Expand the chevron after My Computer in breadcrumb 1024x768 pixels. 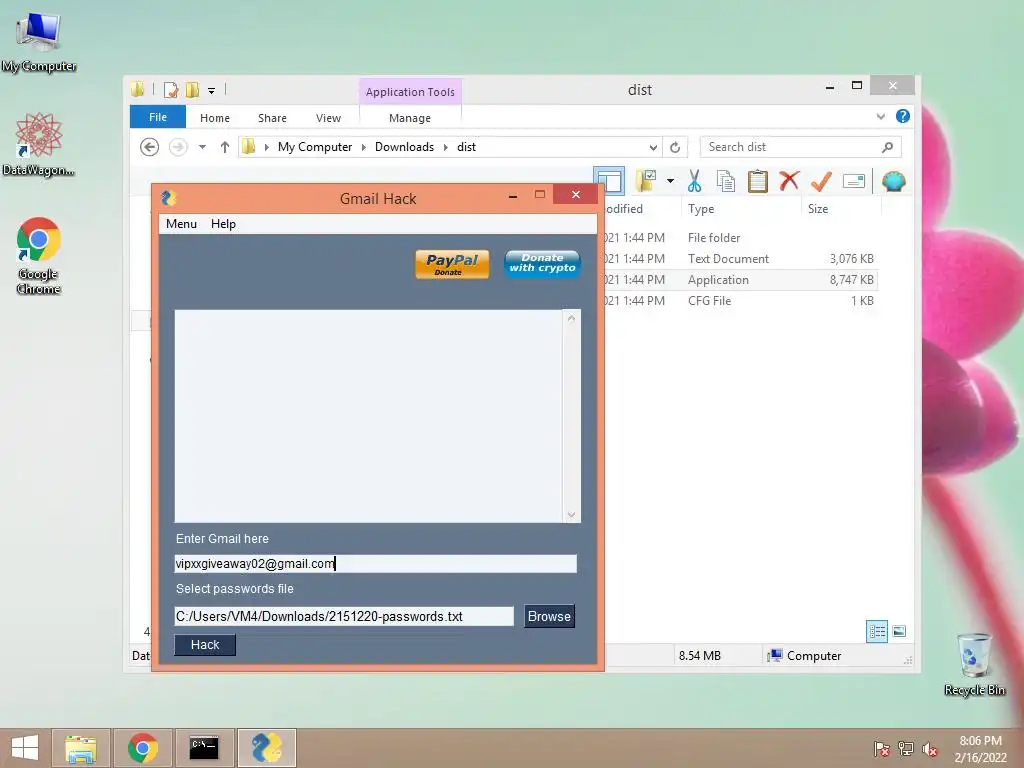pos(364,147)
